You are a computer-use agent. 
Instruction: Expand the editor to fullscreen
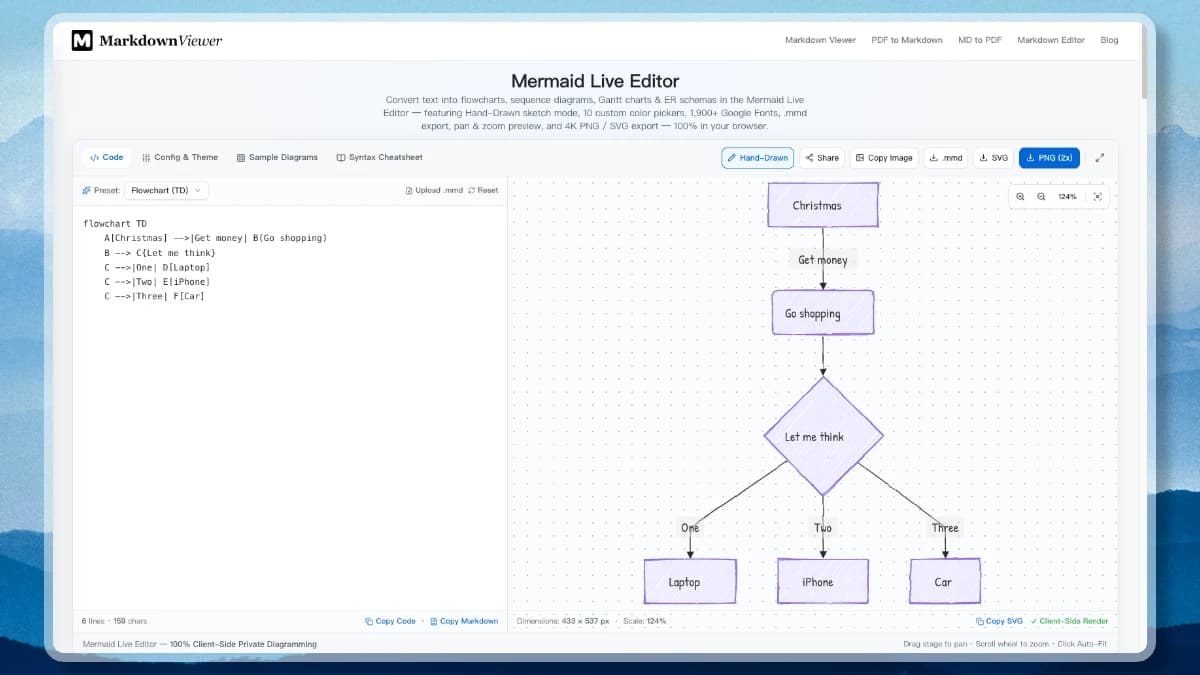pyautogui.click(x=1100, y=158)
